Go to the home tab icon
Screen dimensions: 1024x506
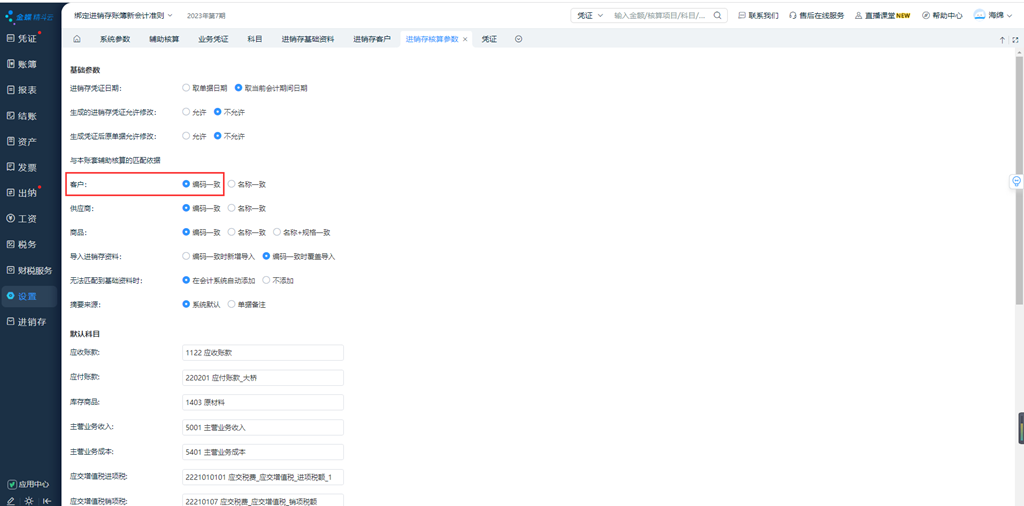point(76,39)
